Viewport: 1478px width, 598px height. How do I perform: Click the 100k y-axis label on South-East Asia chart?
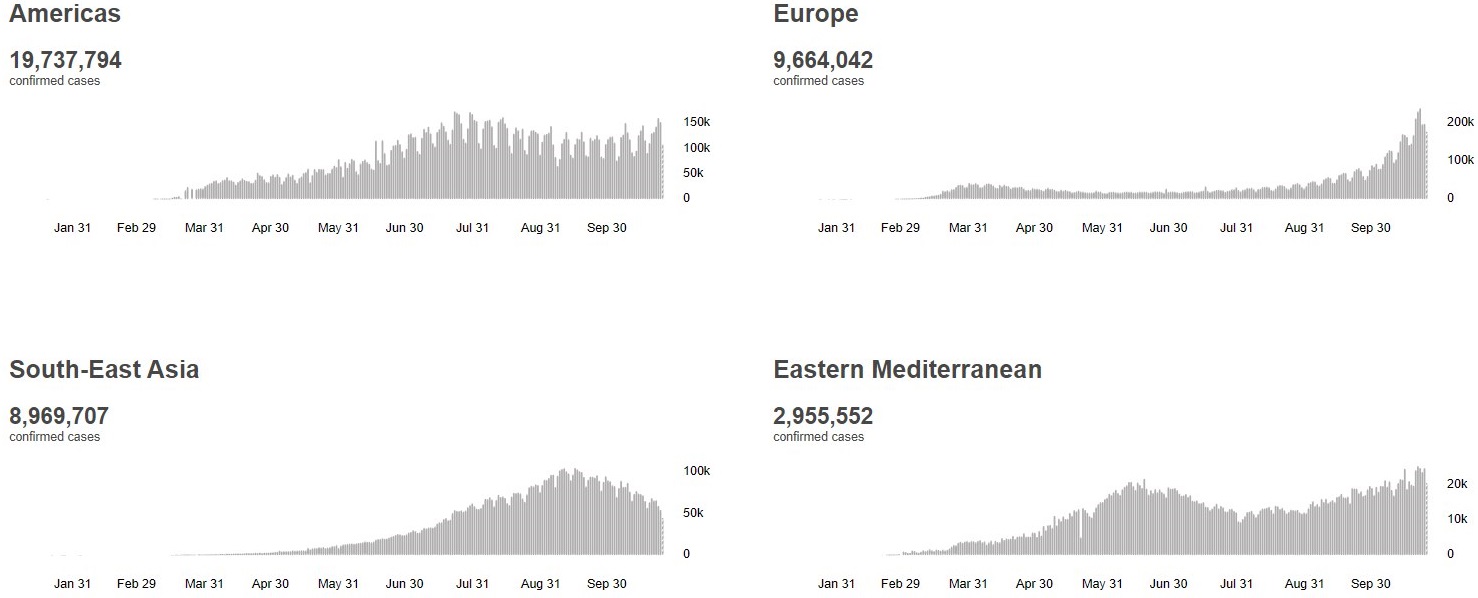click(x=696, y=471)
